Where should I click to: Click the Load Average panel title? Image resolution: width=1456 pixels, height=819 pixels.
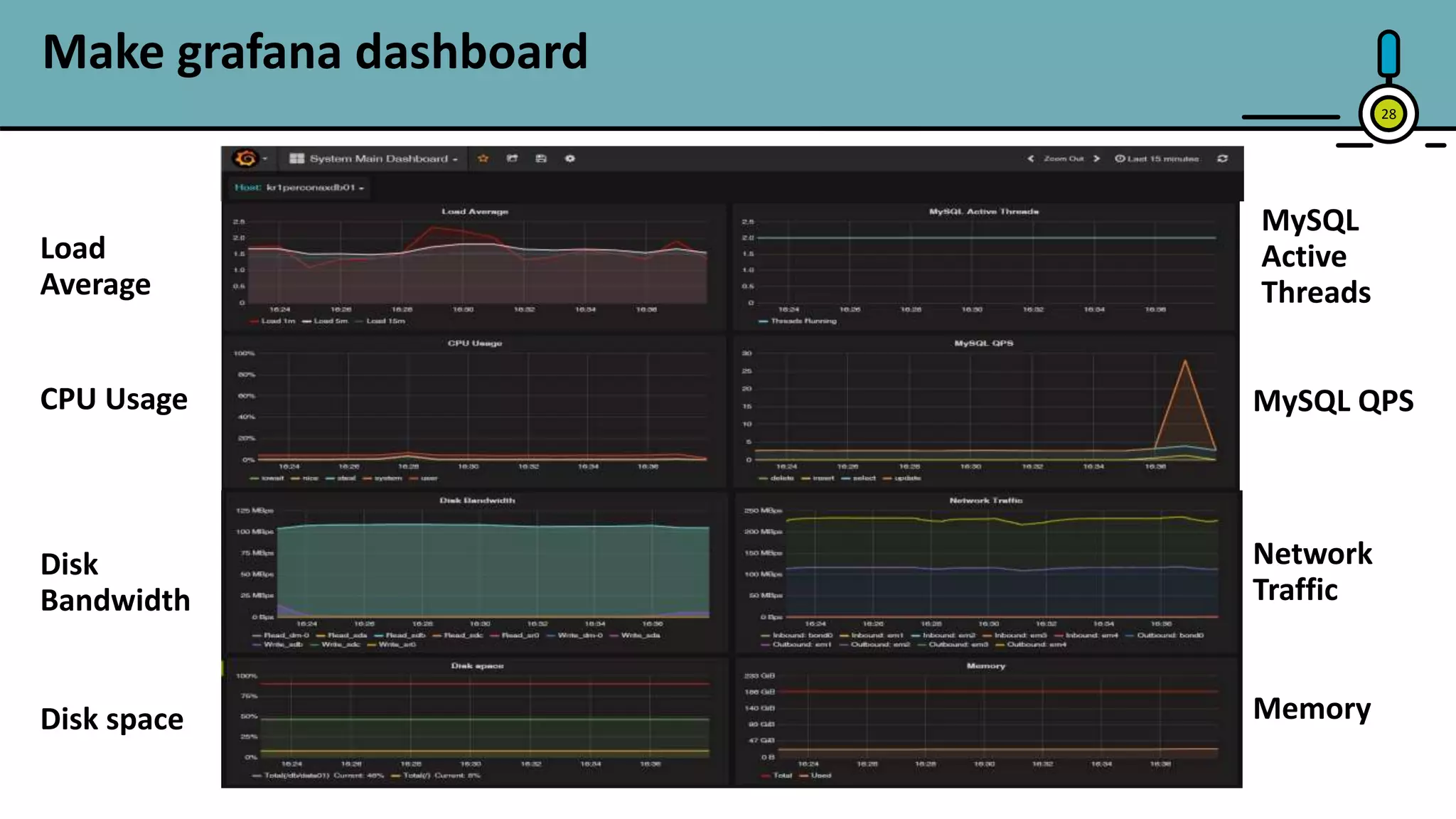click(x=475, y=212)
